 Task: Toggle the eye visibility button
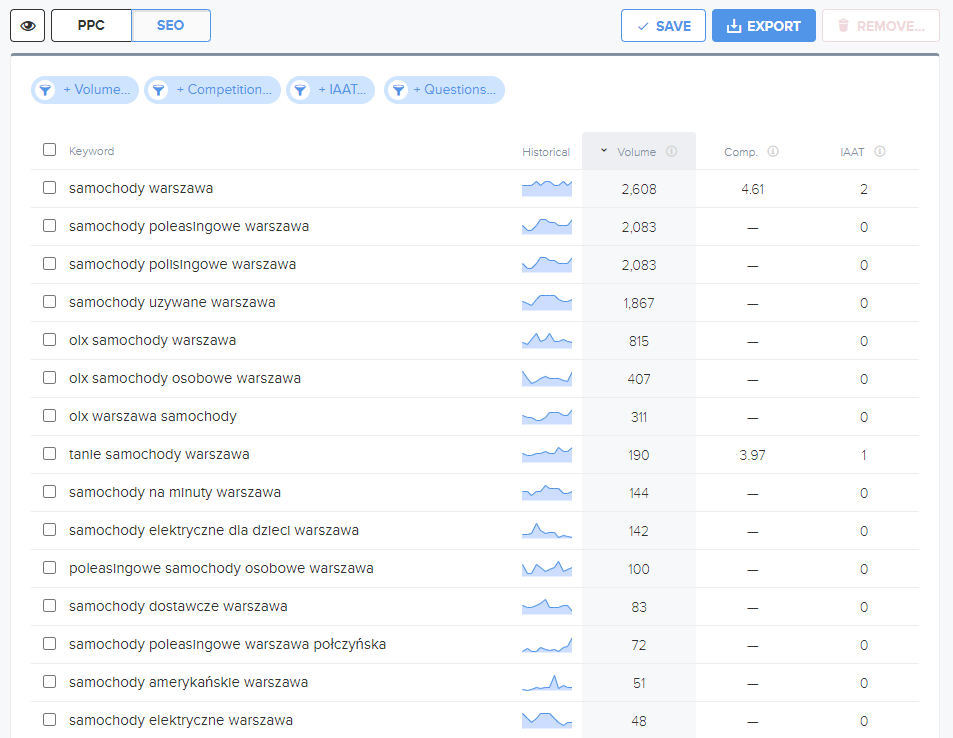27,26
